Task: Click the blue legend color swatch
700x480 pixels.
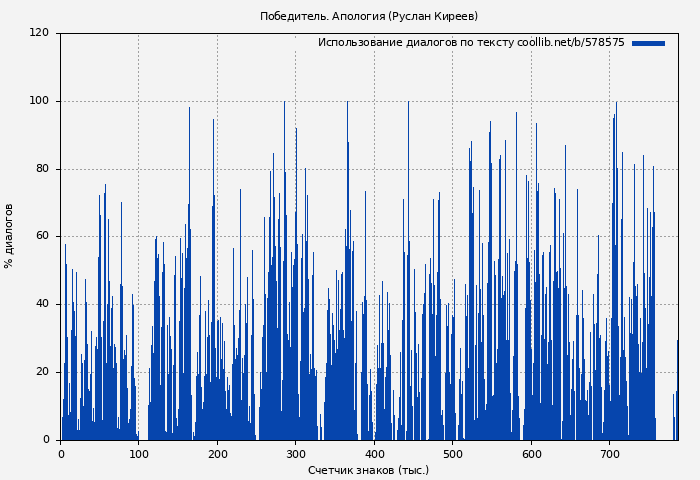Action: (648, 43)
